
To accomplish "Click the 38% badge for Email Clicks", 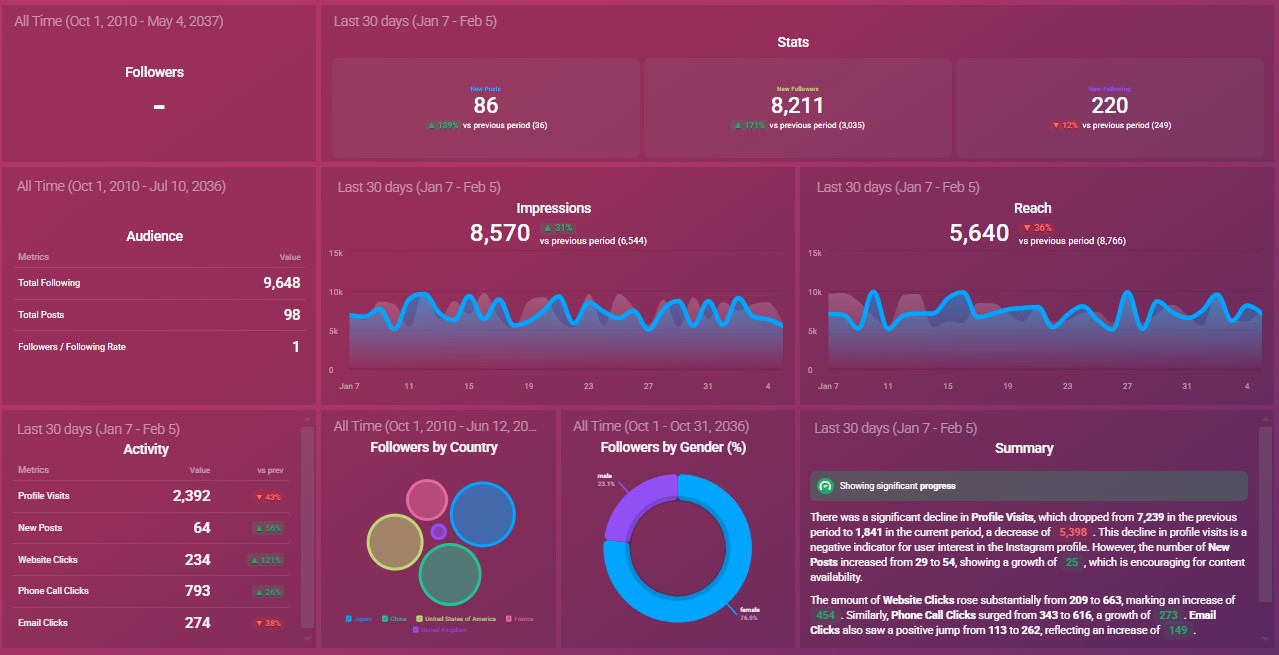I will [x=267, y=623].
